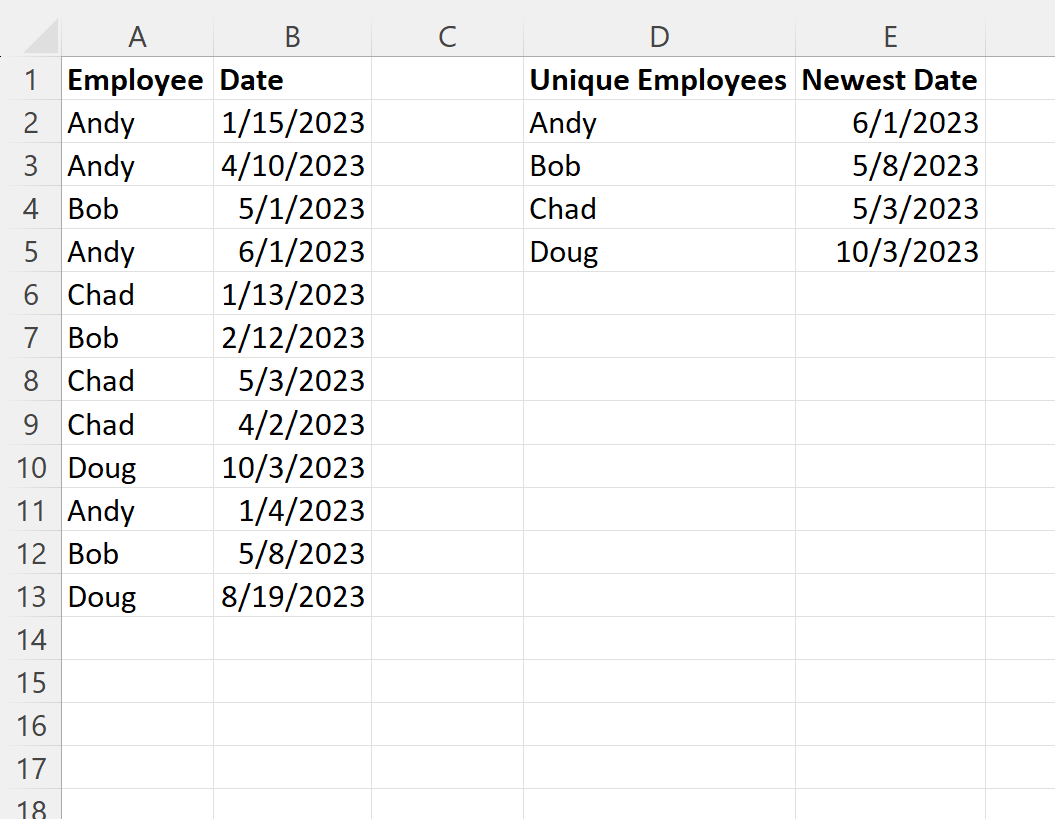1055x819 pixels.
Task: Select row 17 header
Action: pyautogui.click(x=31, y=769)
